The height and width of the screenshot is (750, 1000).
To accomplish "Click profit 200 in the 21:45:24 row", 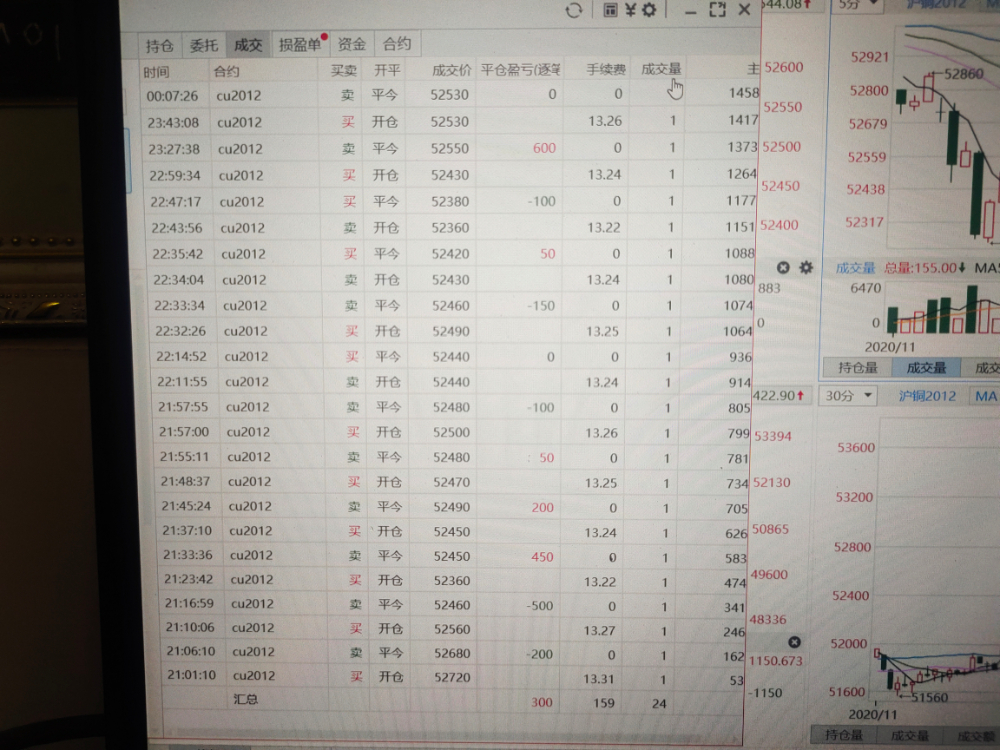I will point(543,508).
